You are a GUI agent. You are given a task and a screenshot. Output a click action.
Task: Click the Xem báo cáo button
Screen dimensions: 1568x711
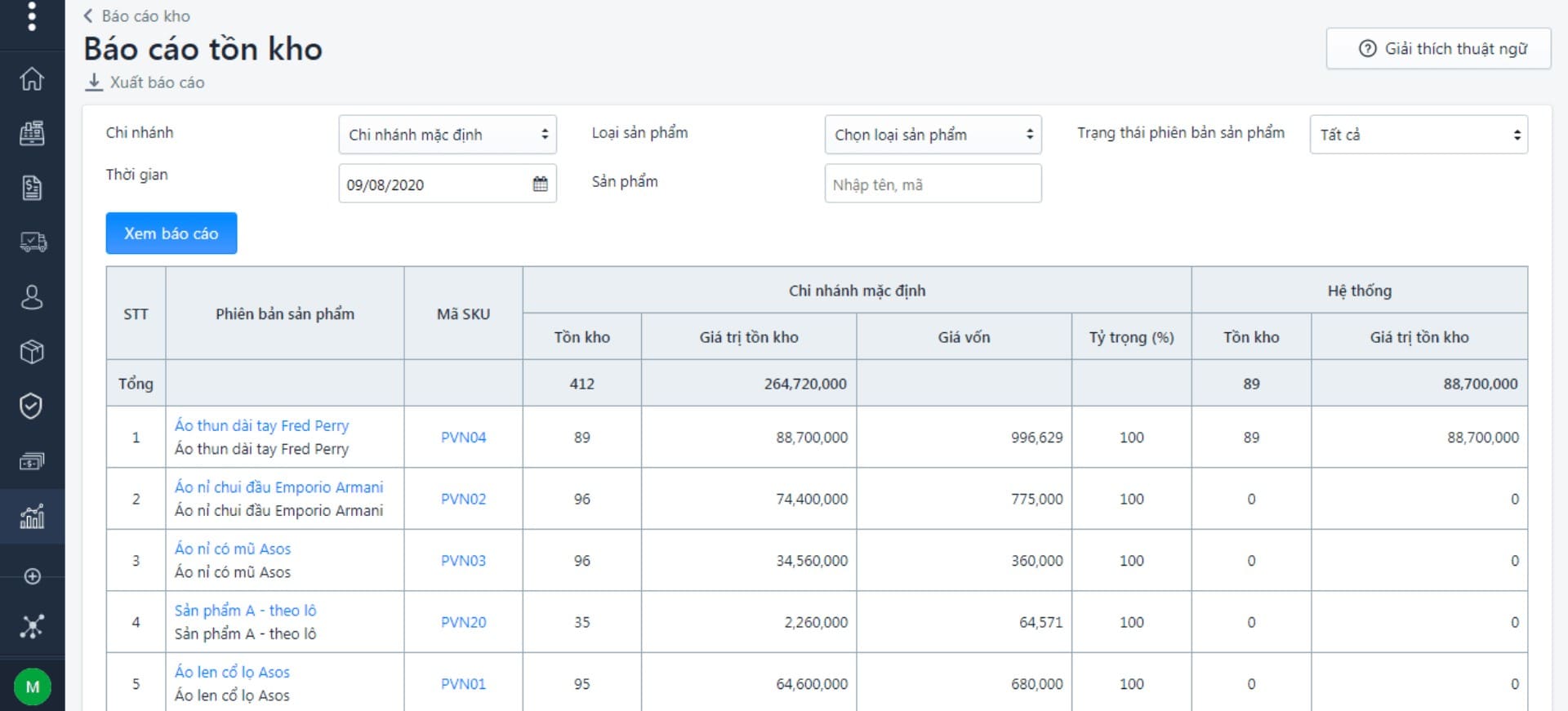pos(171,233)
